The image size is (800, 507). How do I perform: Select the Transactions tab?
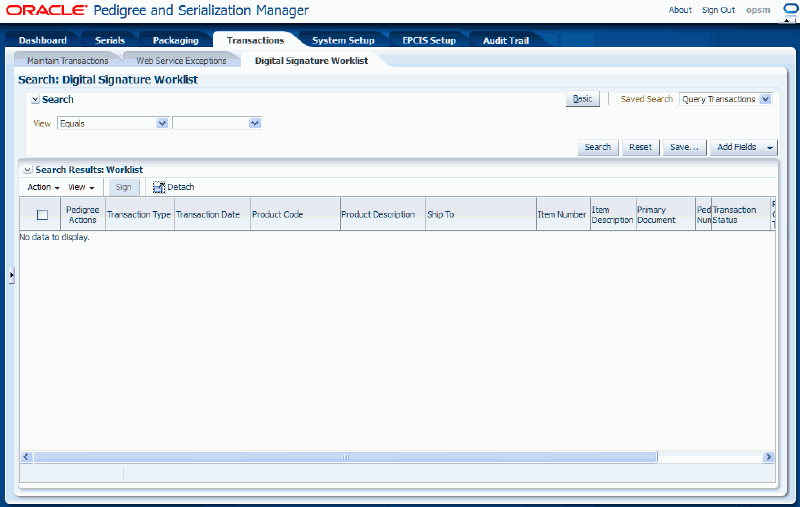coord(255,40)
